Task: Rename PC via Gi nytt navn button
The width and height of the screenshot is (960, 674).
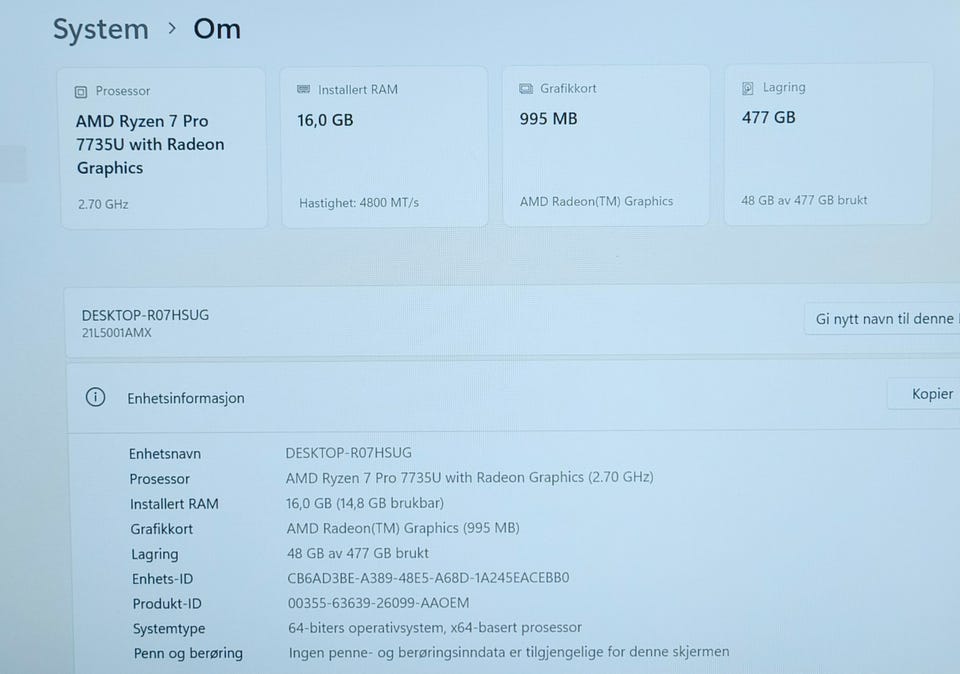Action: coord(882,318)
